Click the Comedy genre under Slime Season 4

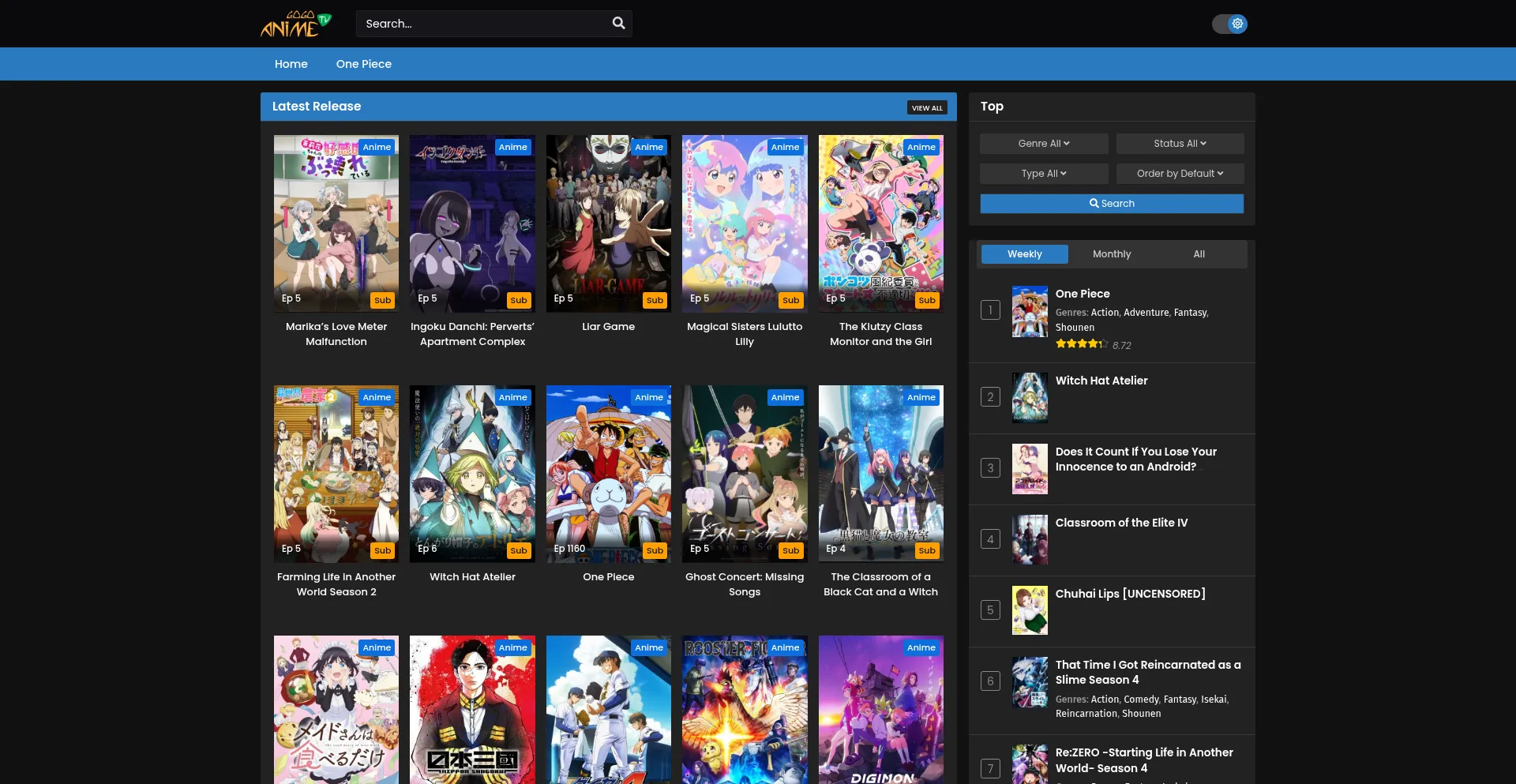click(1141, 700)
